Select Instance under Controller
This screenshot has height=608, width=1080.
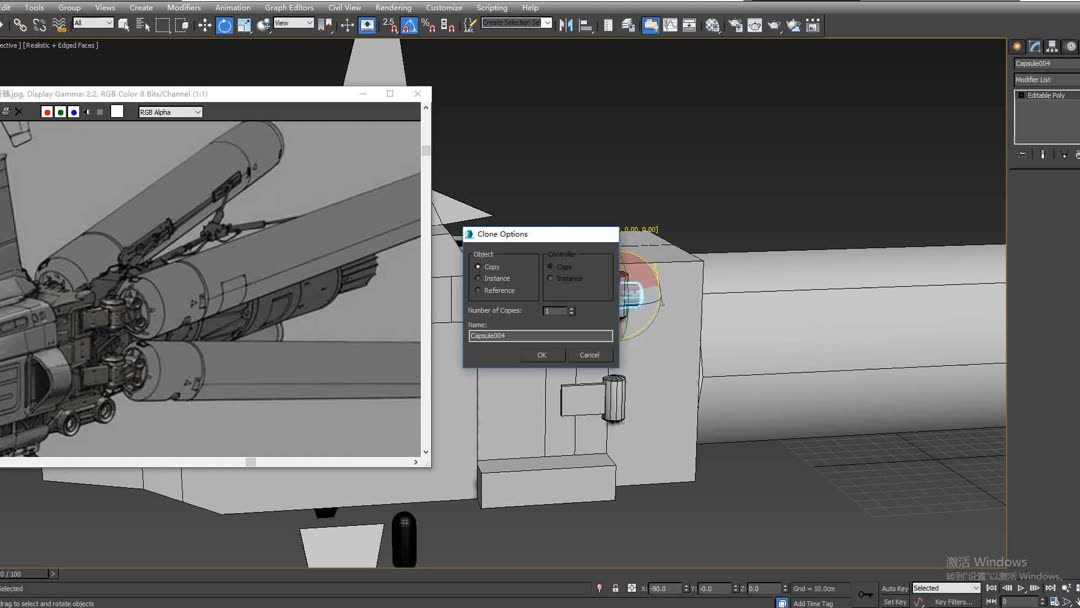[550, 279]
